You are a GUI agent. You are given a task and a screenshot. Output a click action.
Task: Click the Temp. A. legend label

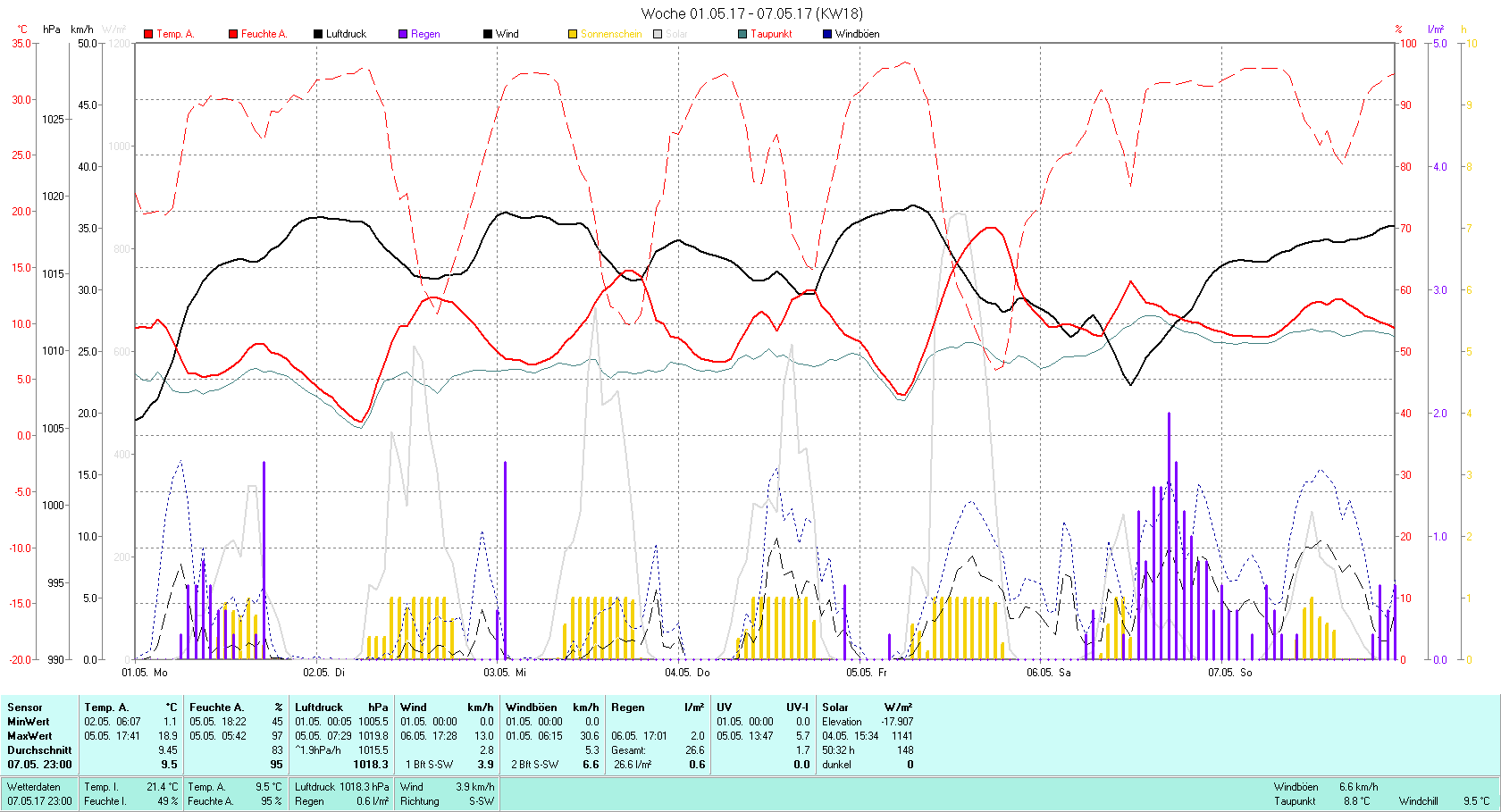pyautogui.click(x=175, y=34)
